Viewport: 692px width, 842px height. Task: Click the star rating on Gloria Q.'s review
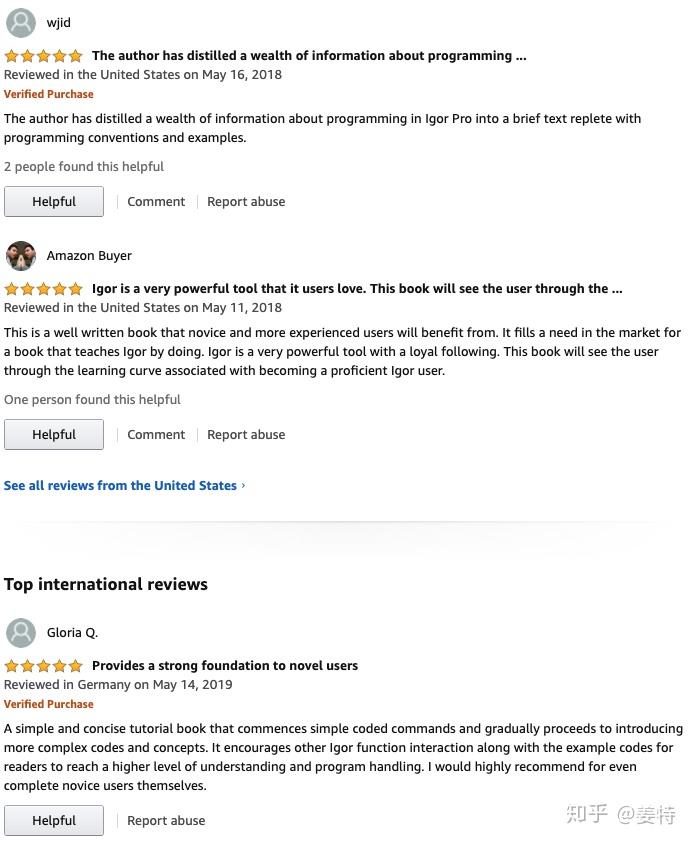point(44,666)
